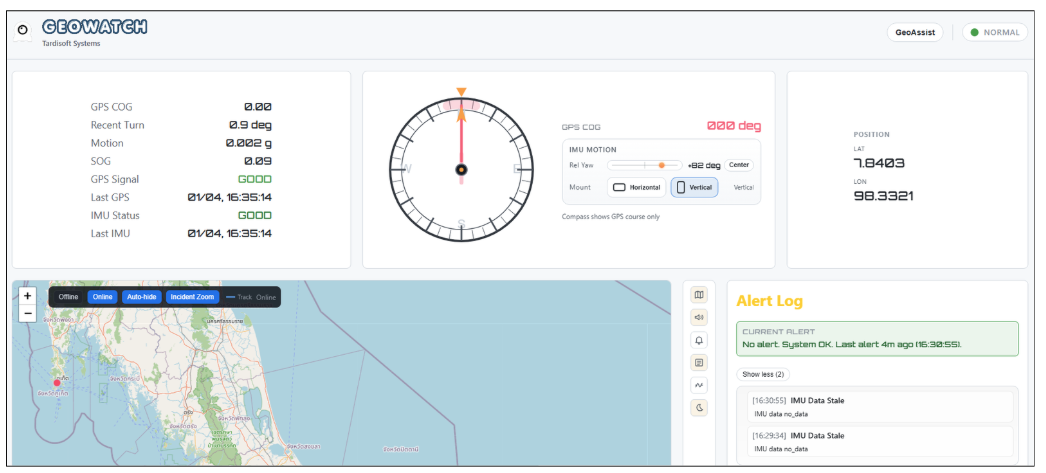Click the GeoWatch logo icon in header

tap(23, 31)
